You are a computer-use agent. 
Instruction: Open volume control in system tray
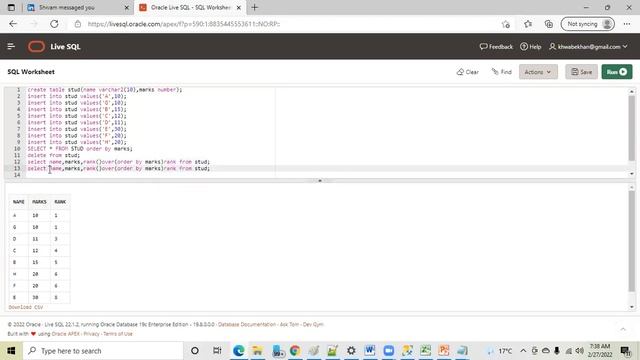point(579,351)
